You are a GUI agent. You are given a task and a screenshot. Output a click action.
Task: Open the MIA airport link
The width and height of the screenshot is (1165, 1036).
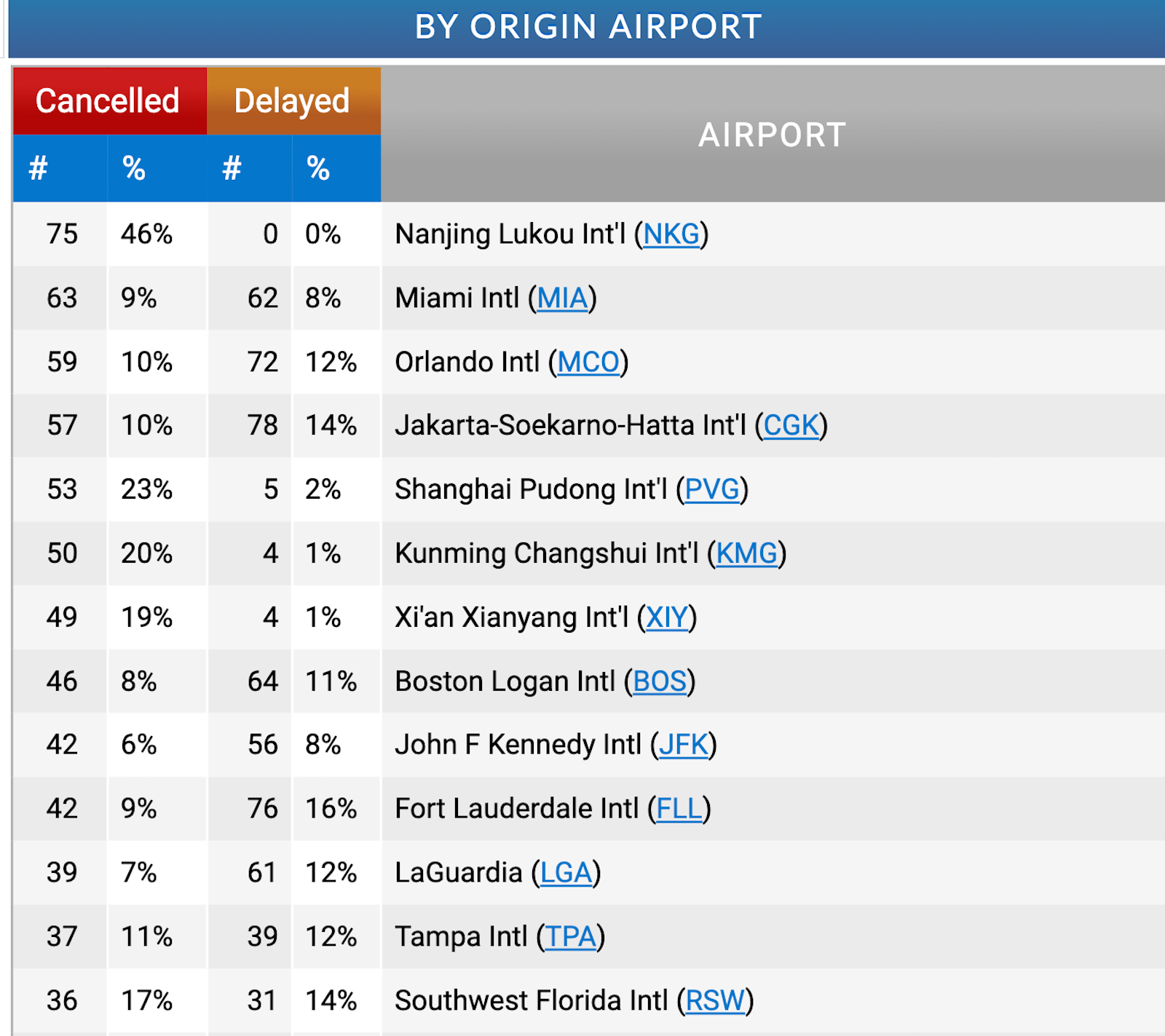[x=561, y=298]
